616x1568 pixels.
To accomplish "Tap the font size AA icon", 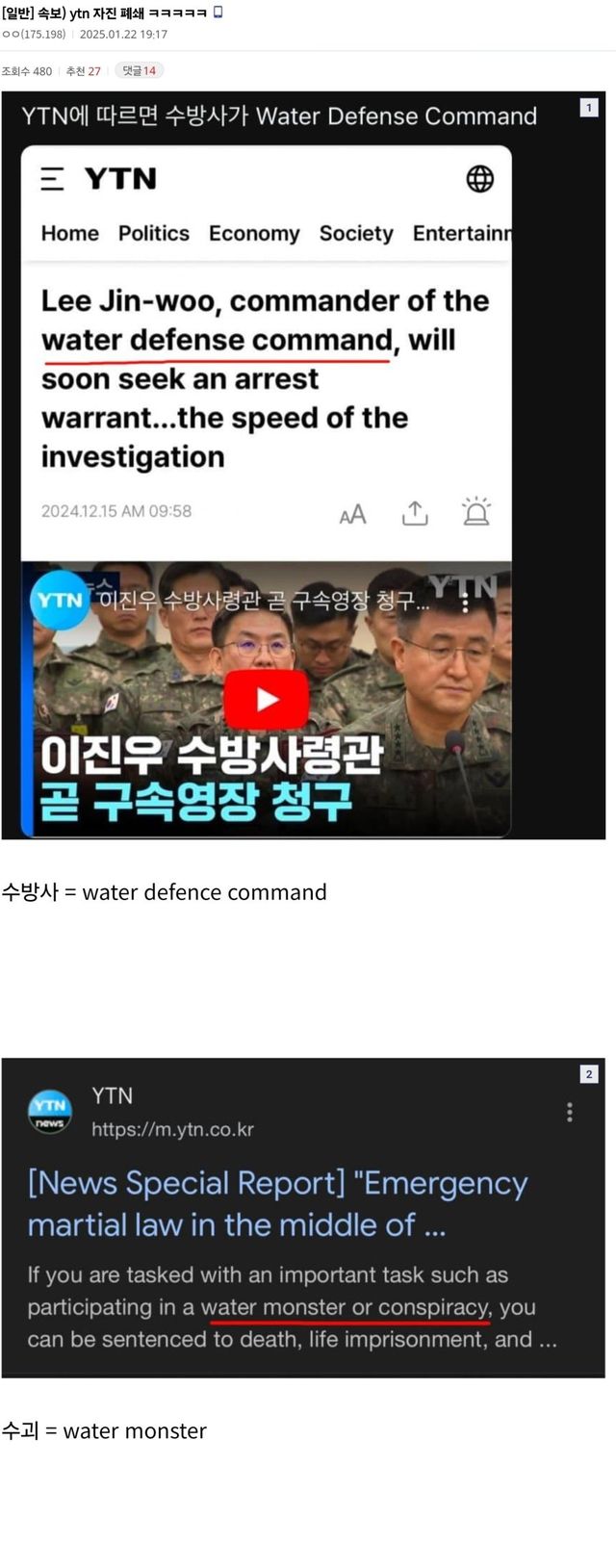I will (353, 515).
